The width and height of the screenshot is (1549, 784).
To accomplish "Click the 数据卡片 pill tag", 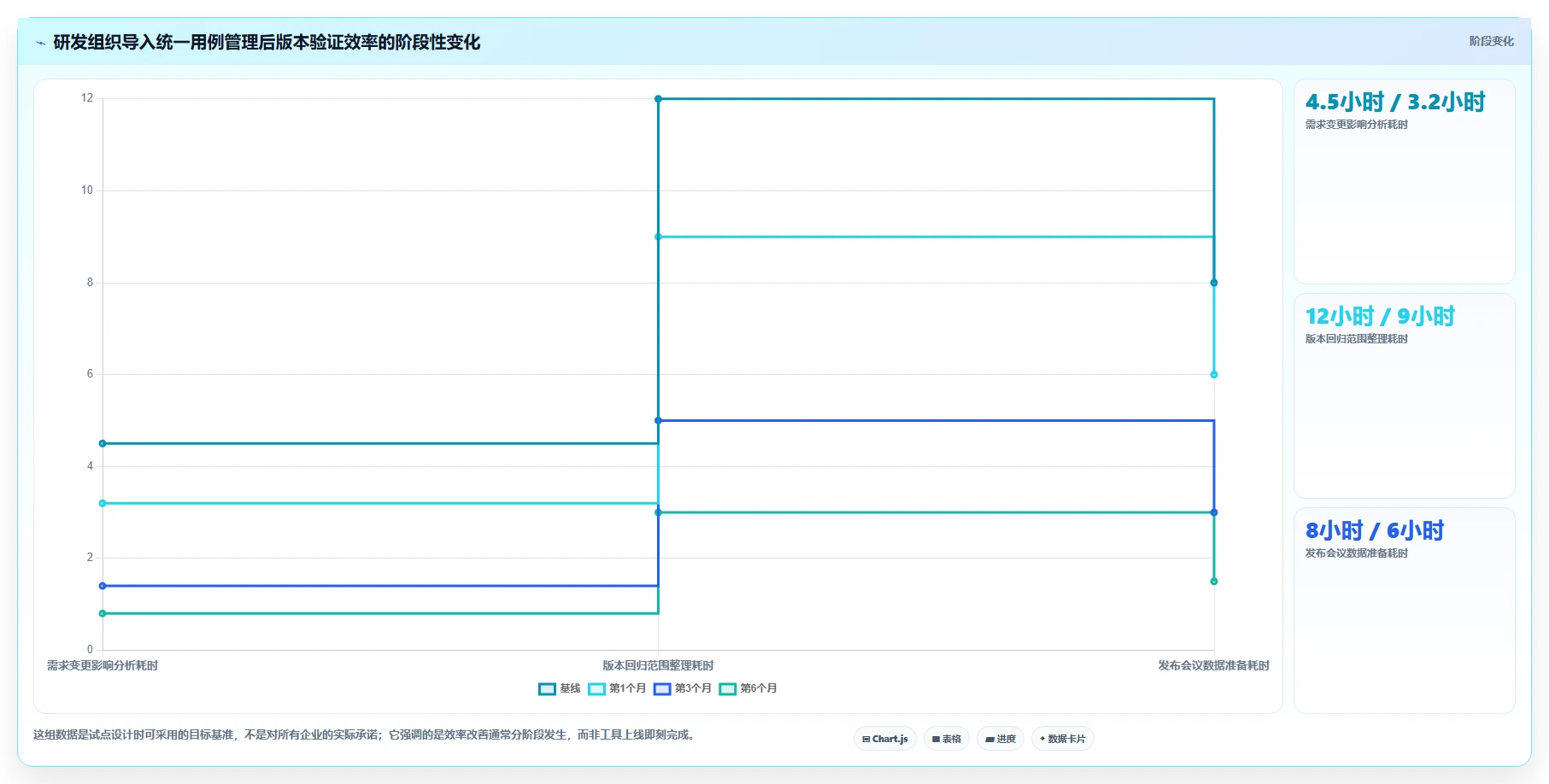I will coord(1063,739).
